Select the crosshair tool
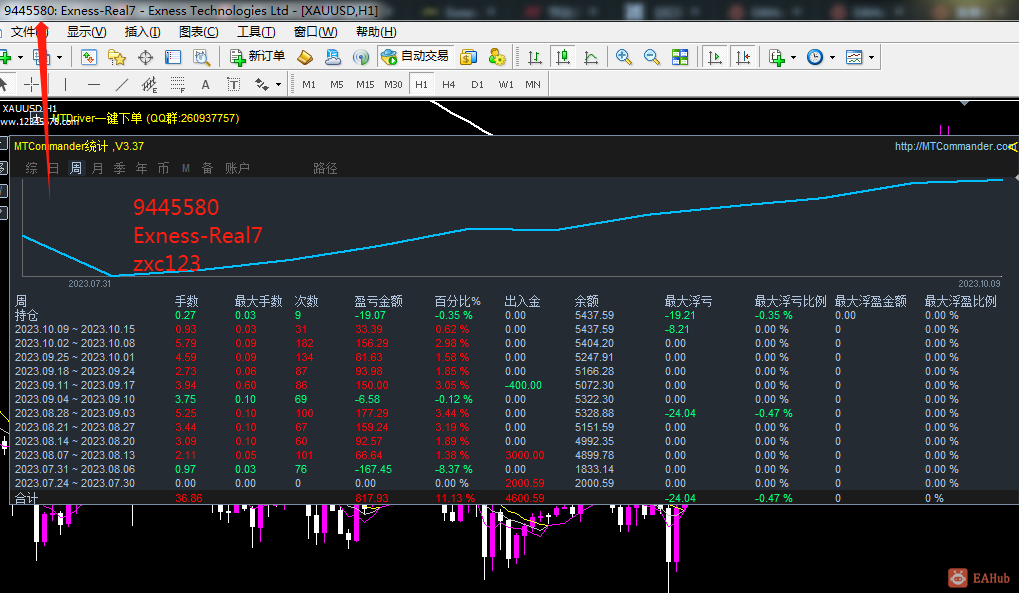 (31, 84)
